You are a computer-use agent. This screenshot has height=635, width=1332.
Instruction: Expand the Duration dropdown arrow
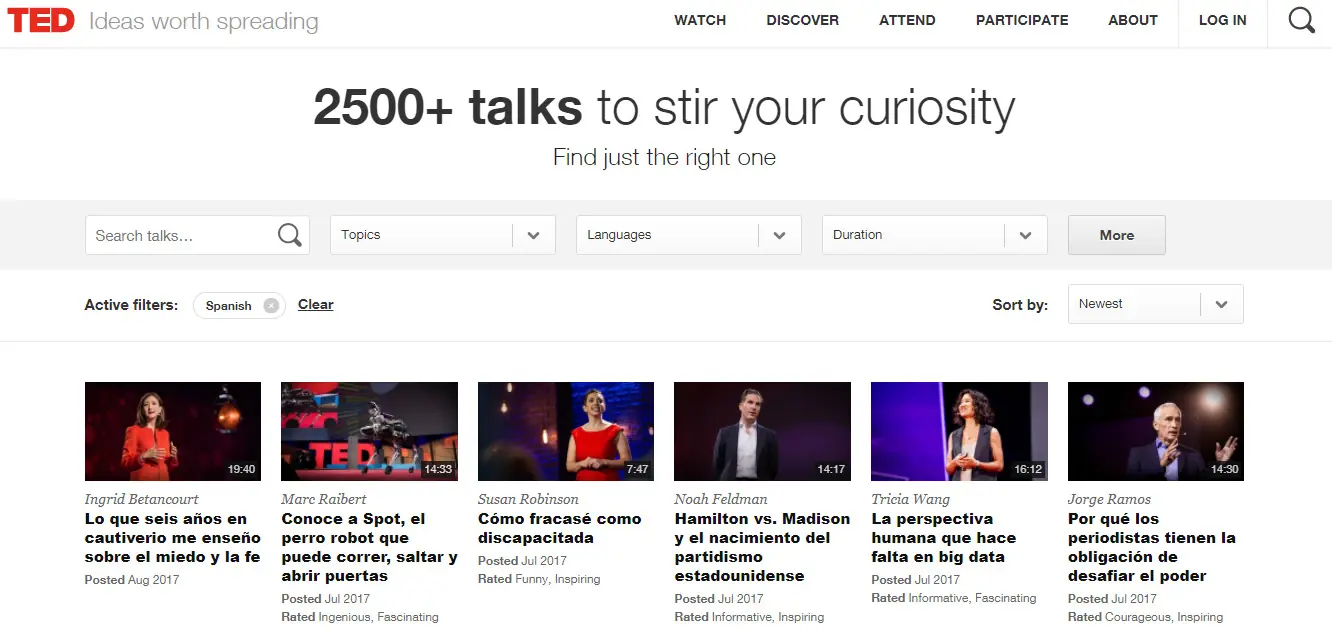(1026, 235)
